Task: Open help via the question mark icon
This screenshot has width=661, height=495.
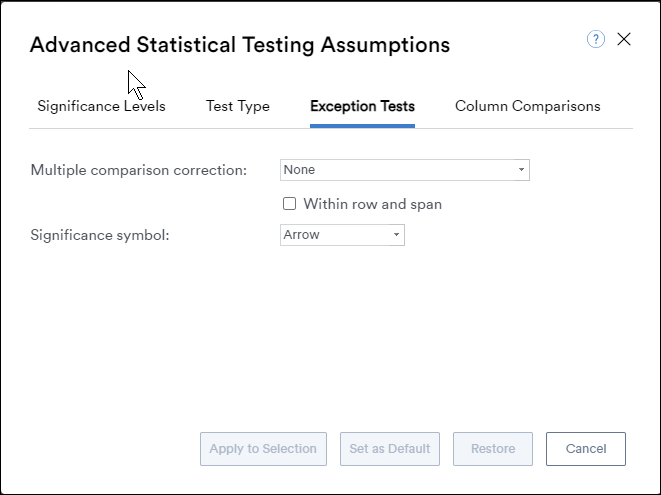Action: coord(596,39)
